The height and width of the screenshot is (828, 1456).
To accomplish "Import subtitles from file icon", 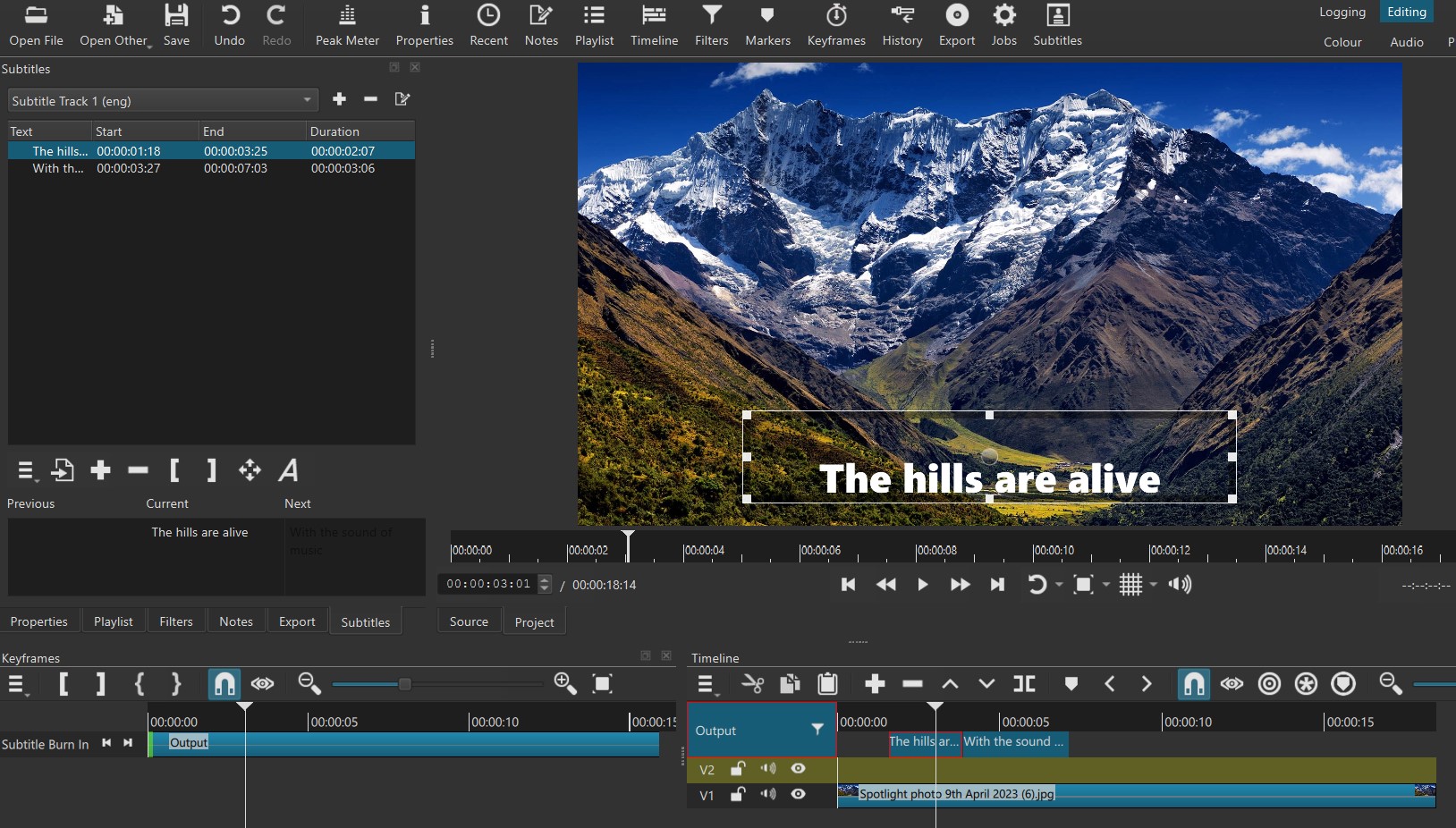I will 63,470.
